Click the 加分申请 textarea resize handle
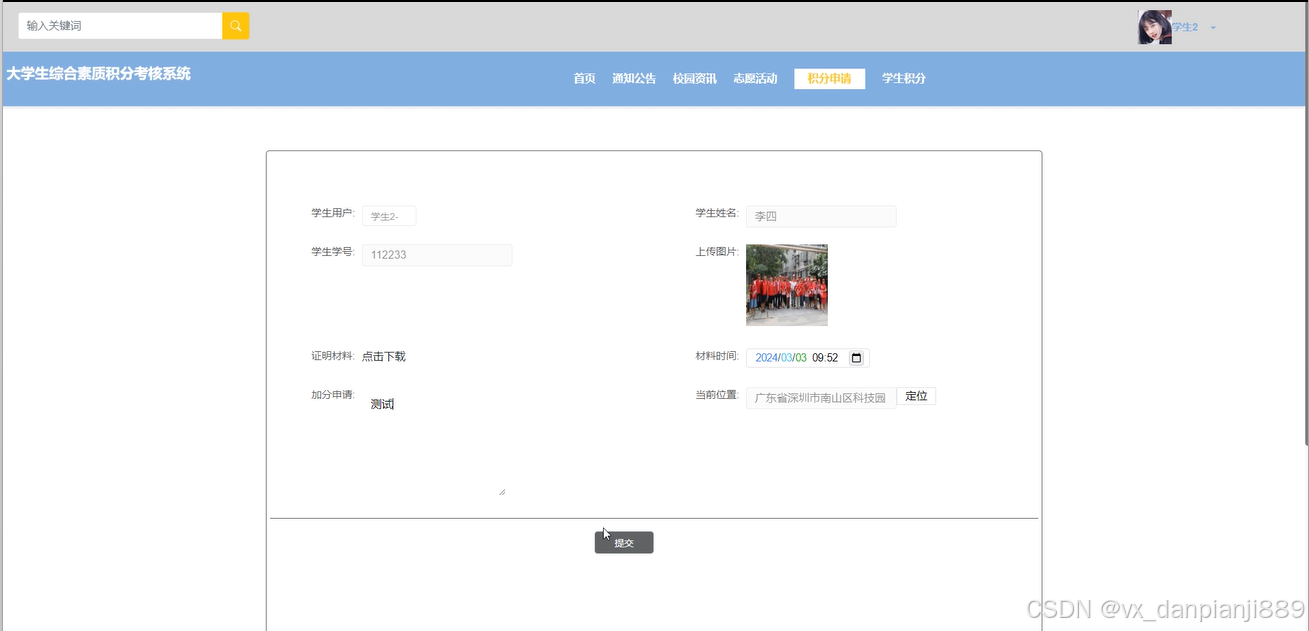This screenshot has height=631, width=1309. point(502,492)
